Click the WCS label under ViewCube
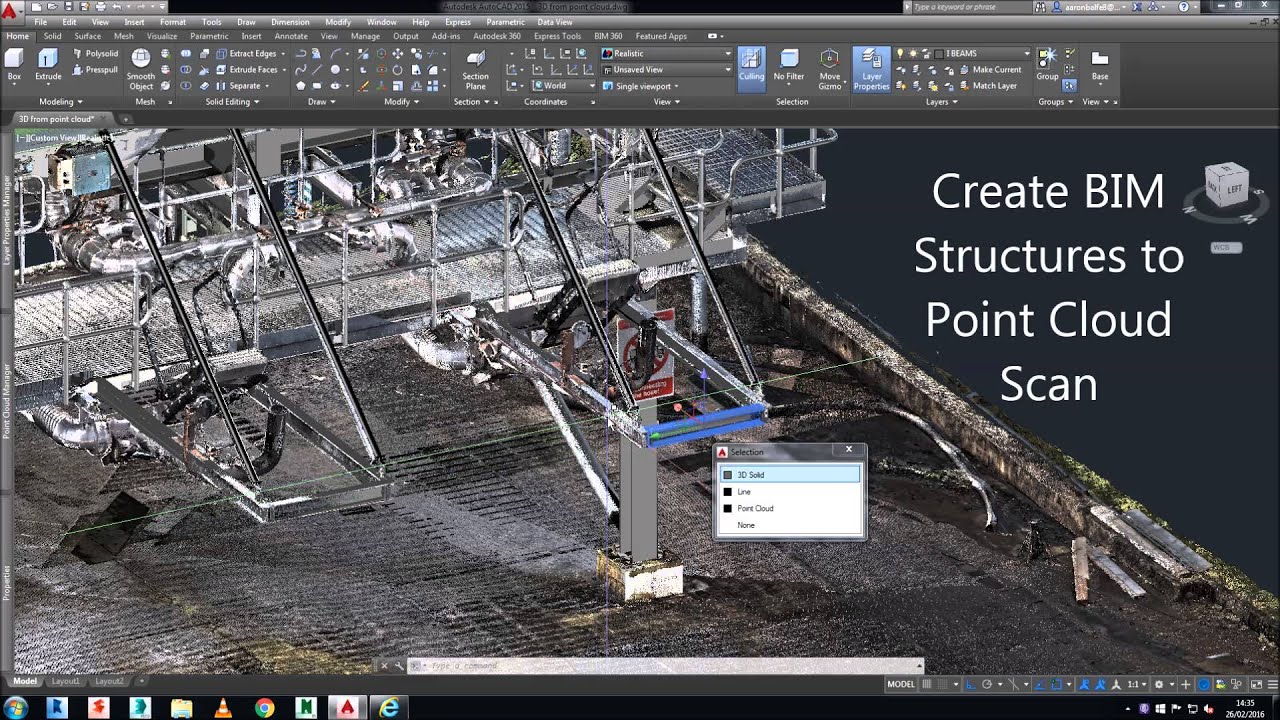Image resolution: width=1280 pixels, height=720 pixels. 1226,247
